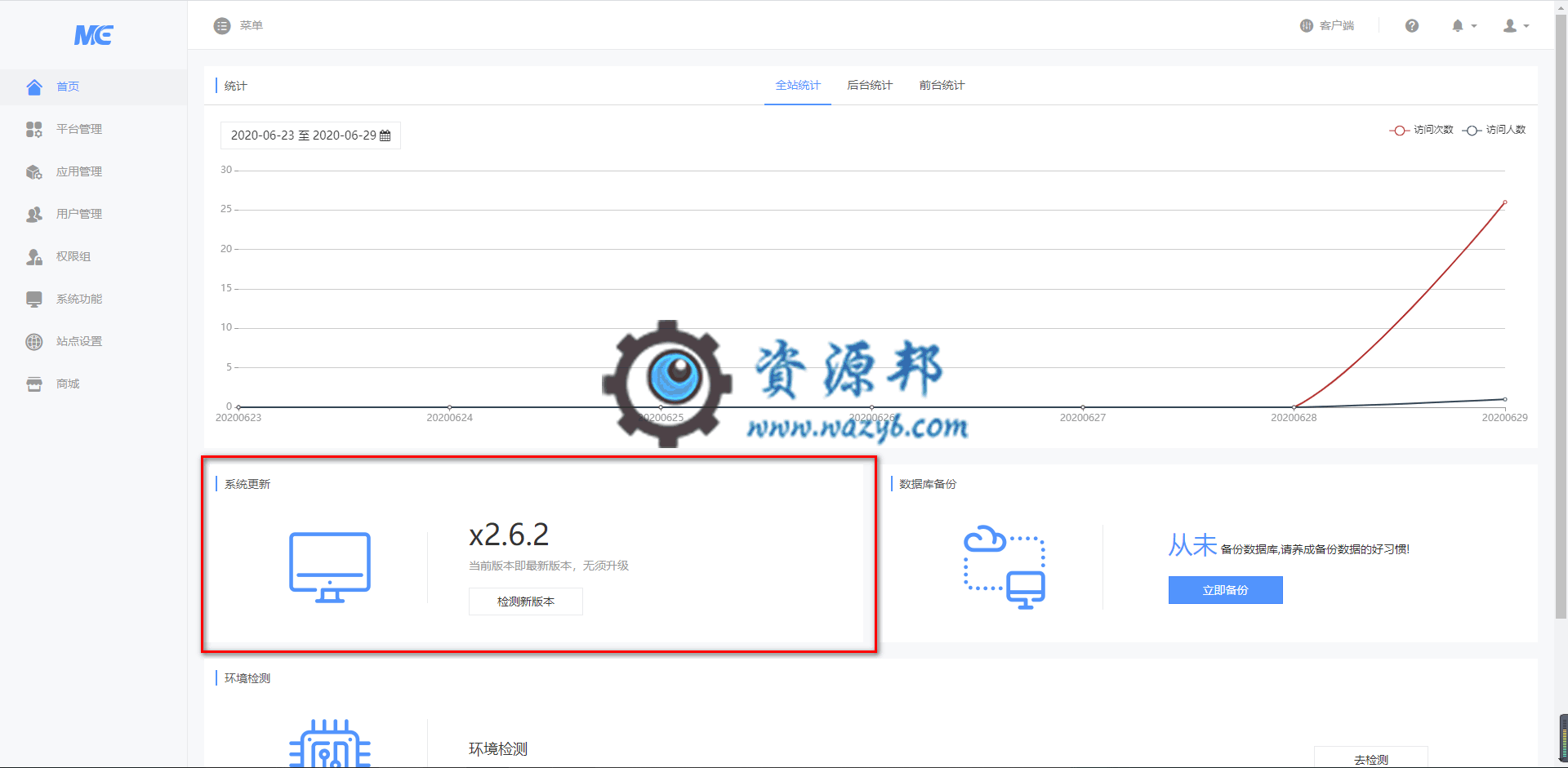The height and width of the screenshot is (768, 1568).
Task: Click calendar icon in date range
Action: [385, 135]
